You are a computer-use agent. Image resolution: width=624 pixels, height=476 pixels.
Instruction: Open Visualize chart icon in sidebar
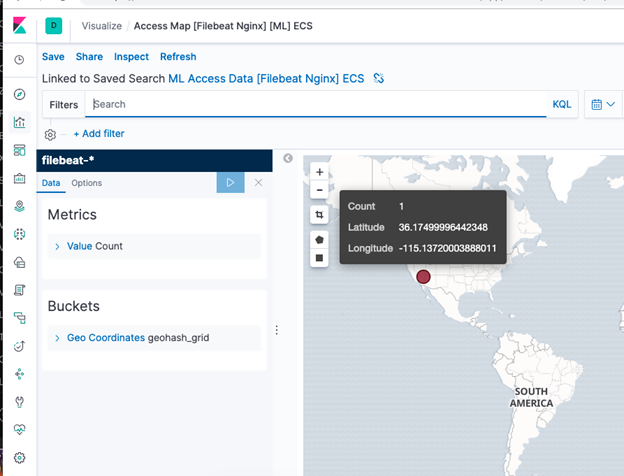(x=19, y=122)
